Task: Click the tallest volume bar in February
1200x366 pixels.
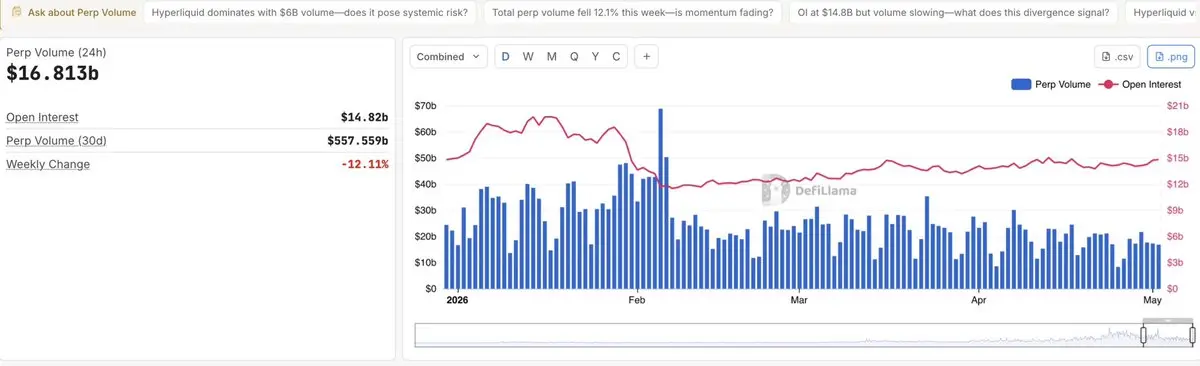Action: pos(661,198)
